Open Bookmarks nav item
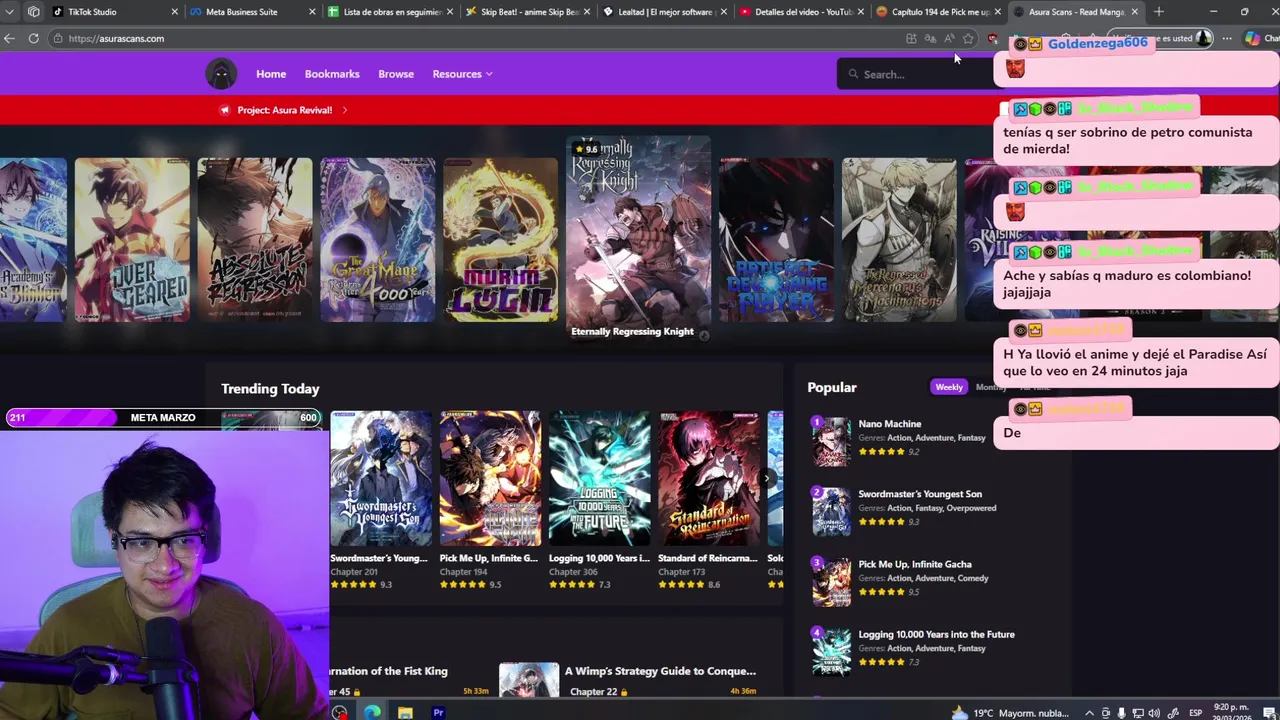1280x720 pixels. point(332,74)
